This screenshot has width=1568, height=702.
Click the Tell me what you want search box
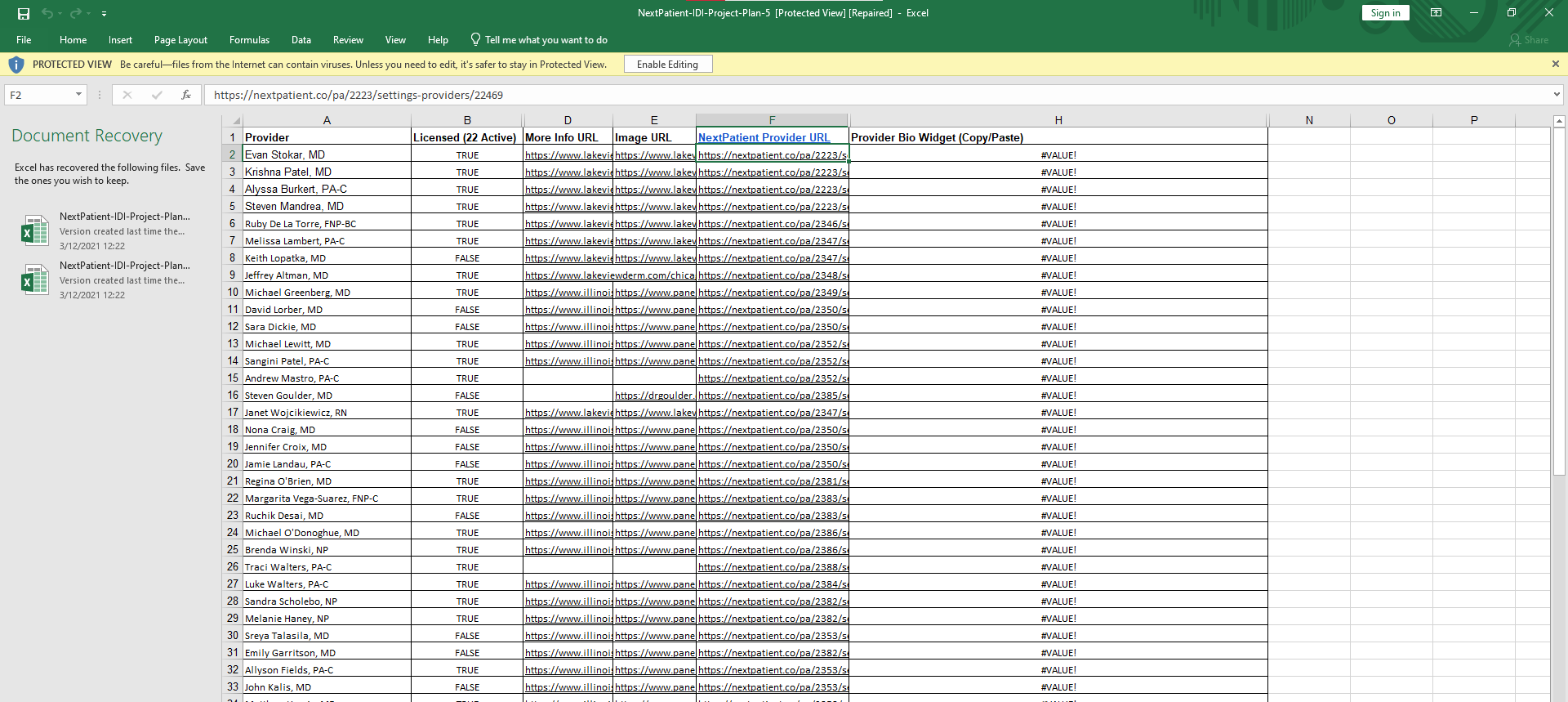539,39
